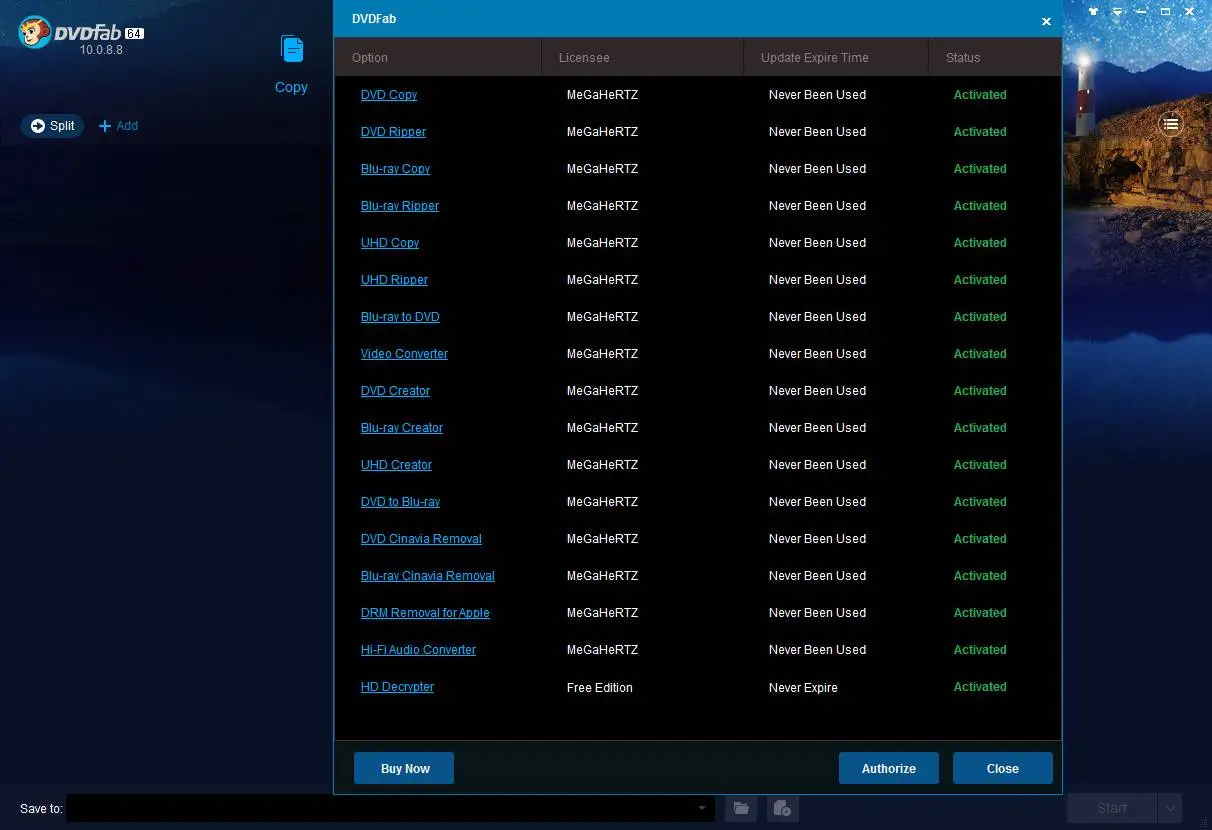Viewport: 1212px width, 830px height.
Task: Click the Update Expire Time column header
Action: (837, 57)
